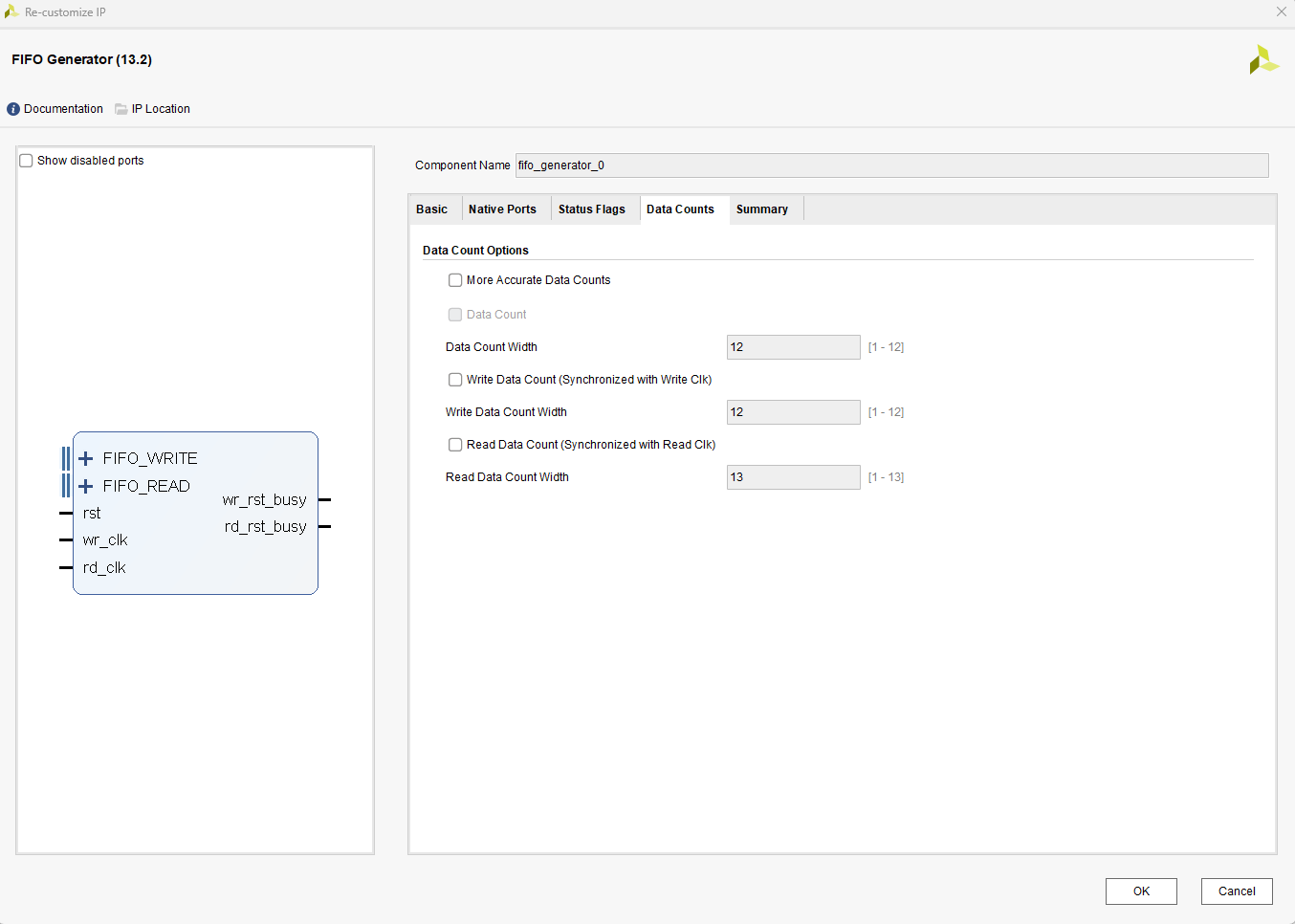This screenshot has width=1295, height=924.
Task: Select the wr_rst_busy output port
Action: [x=265, y=500]
